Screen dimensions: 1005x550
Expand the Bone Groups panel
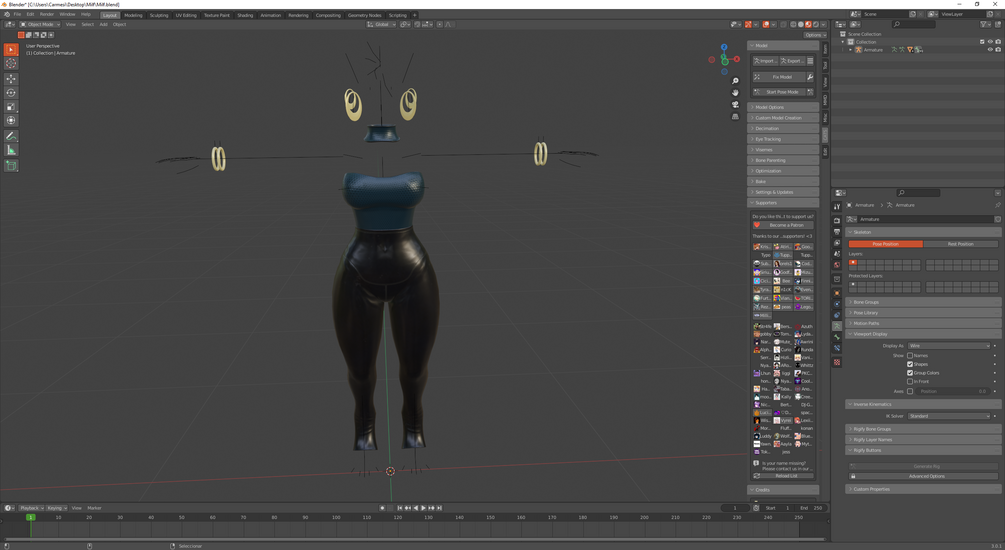coord(923,302)
